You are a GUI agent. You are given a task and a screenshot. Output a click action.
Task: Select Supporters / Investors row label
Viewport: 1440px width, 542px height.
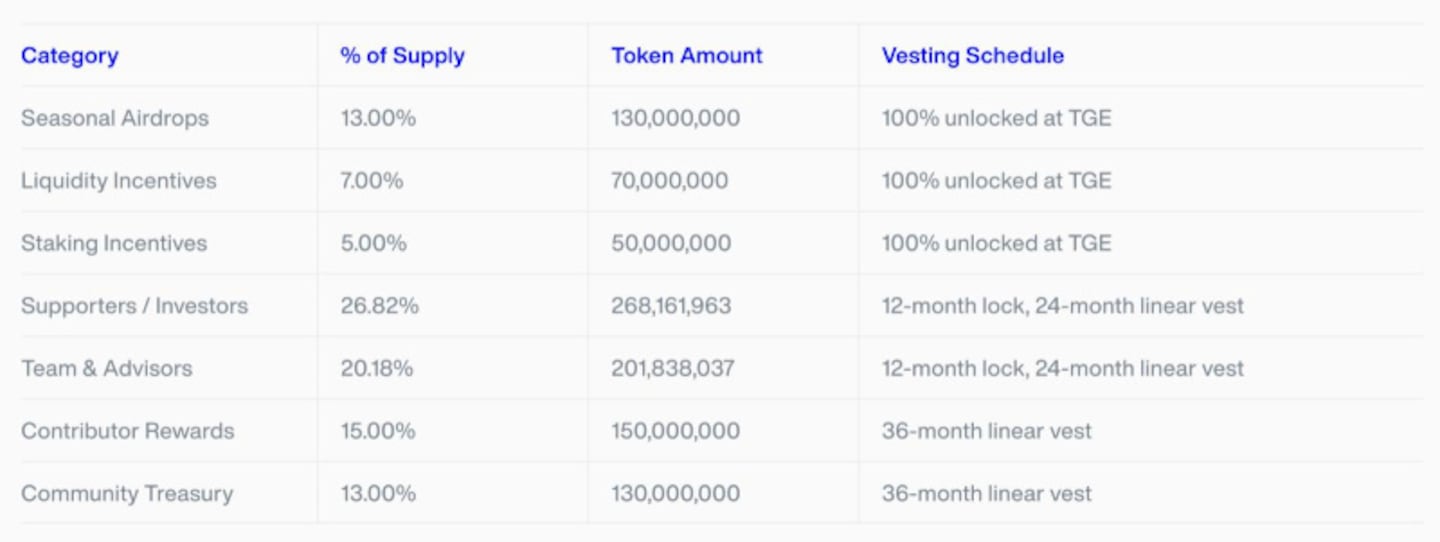134,306
